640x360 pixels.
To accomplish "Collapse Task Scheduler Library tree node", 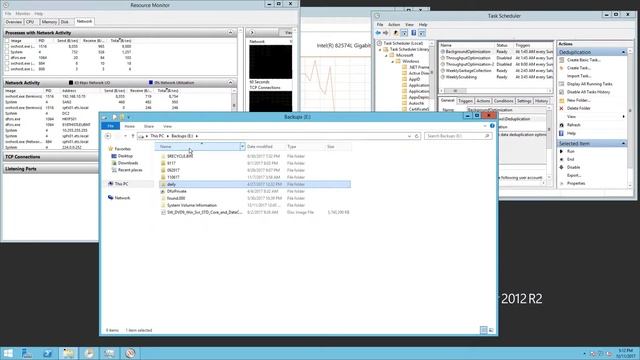I will [380, 49].
